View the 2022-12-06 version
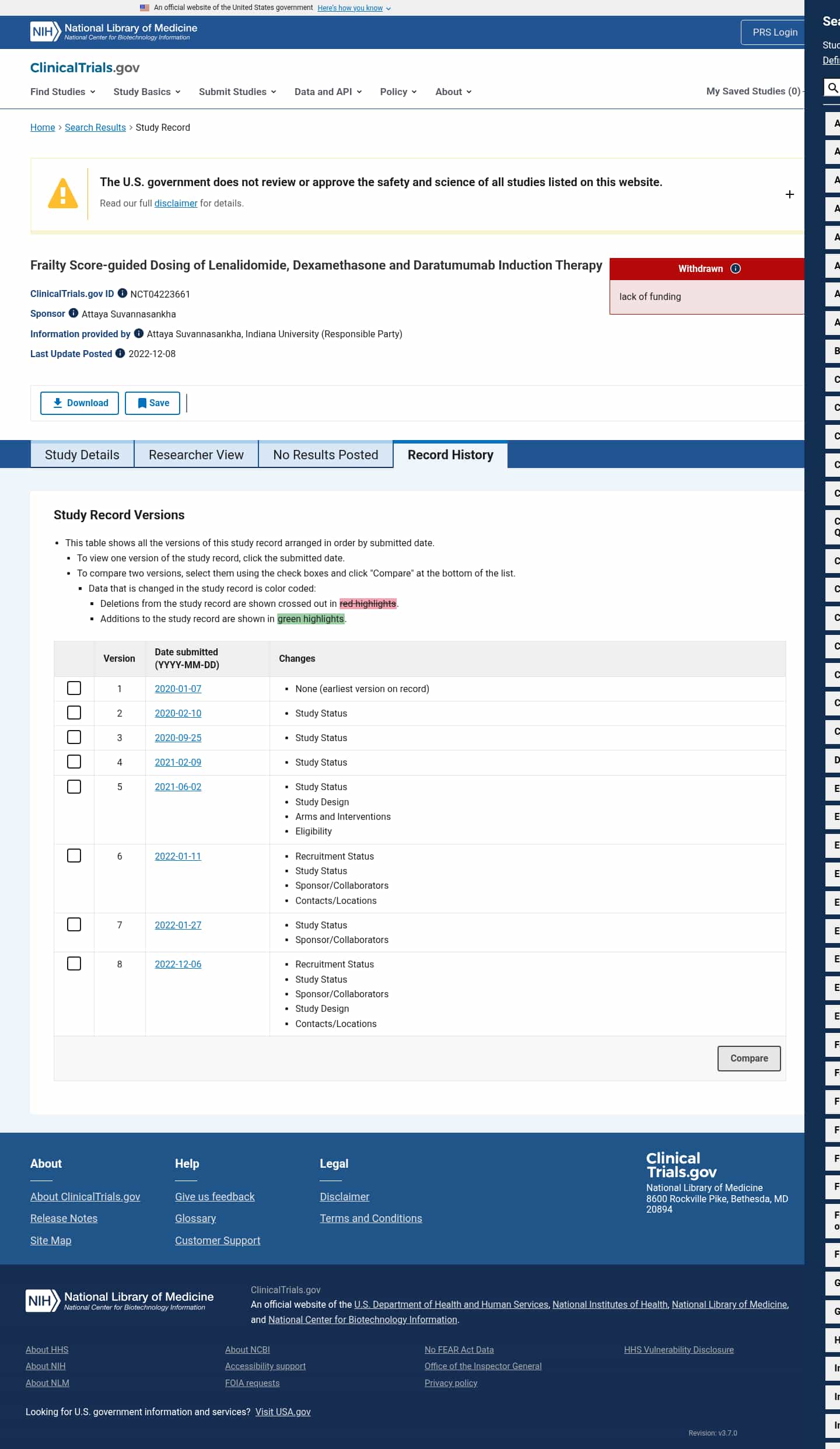The height and width of the screenshot is (1449, 840). (178, 964)
